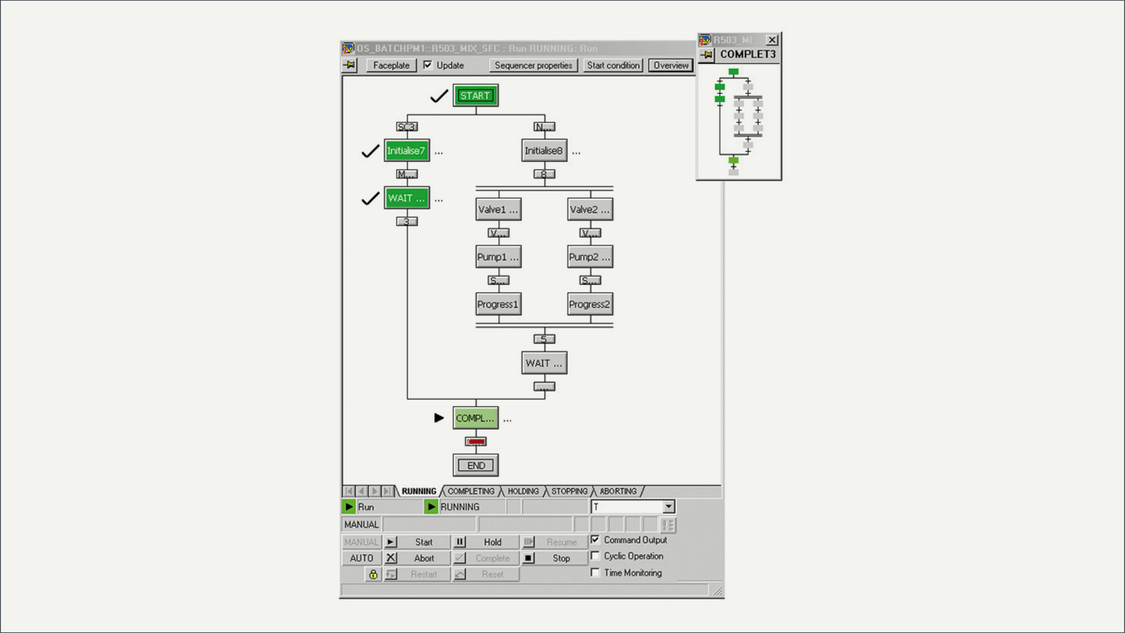The width and height of the screenshot is (1125, 633).
Task: Click the Overview button
Action: [671, 65]
